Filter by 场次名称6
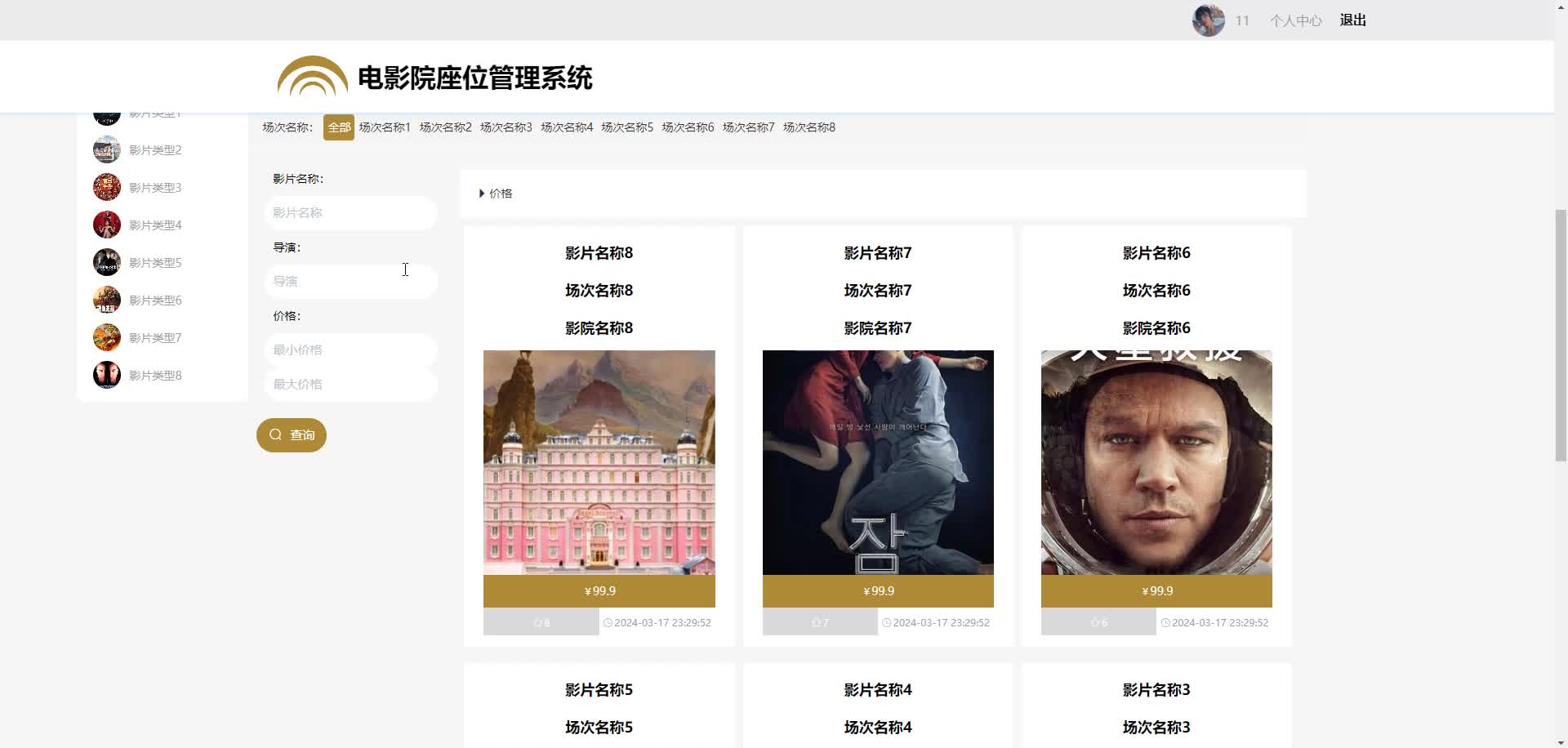The image size is (1568, 748). click(x=688, y=127)
